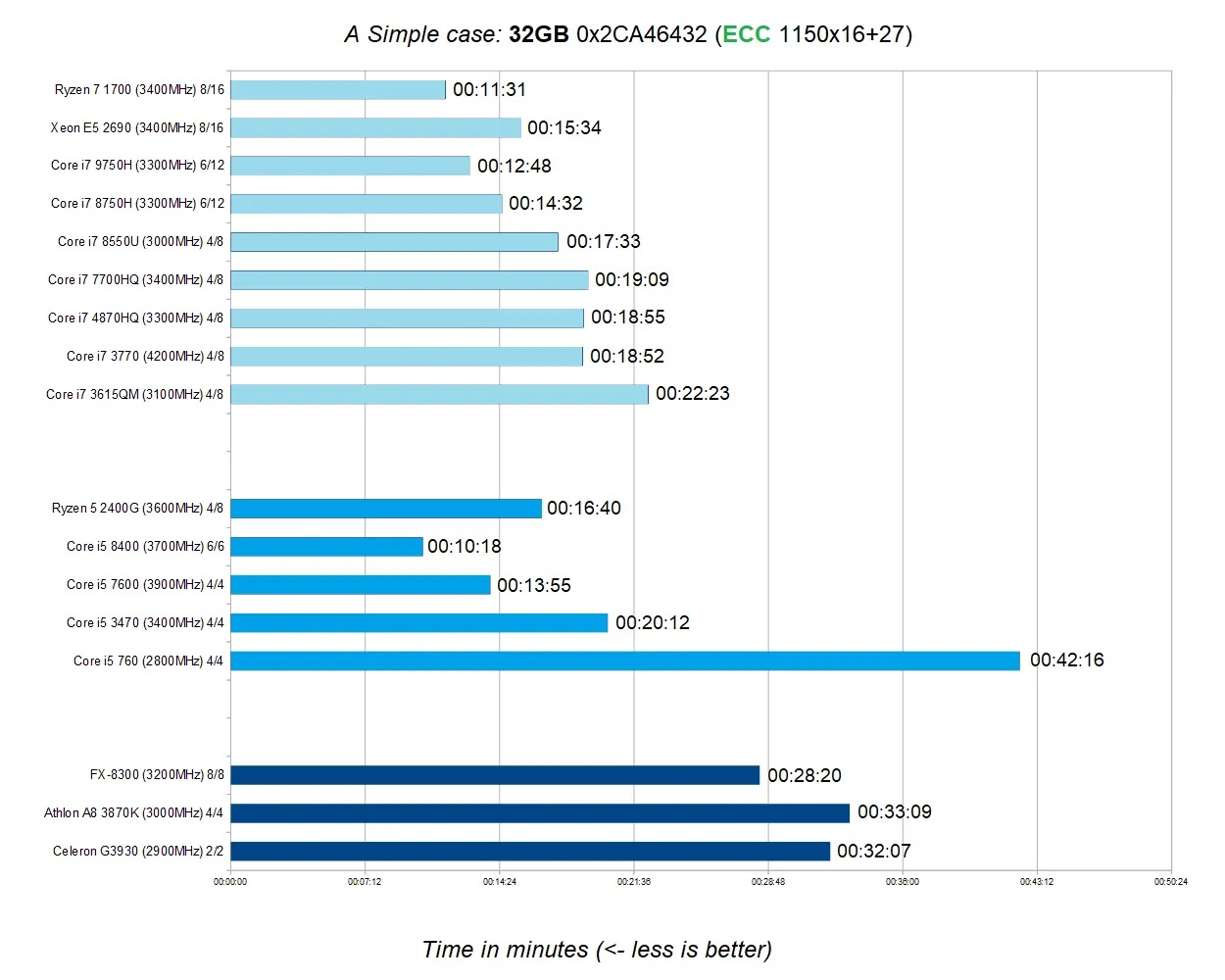Click the 00:50:24 axis tick label
This screenshot has height=980, width=1225.
1170,882
